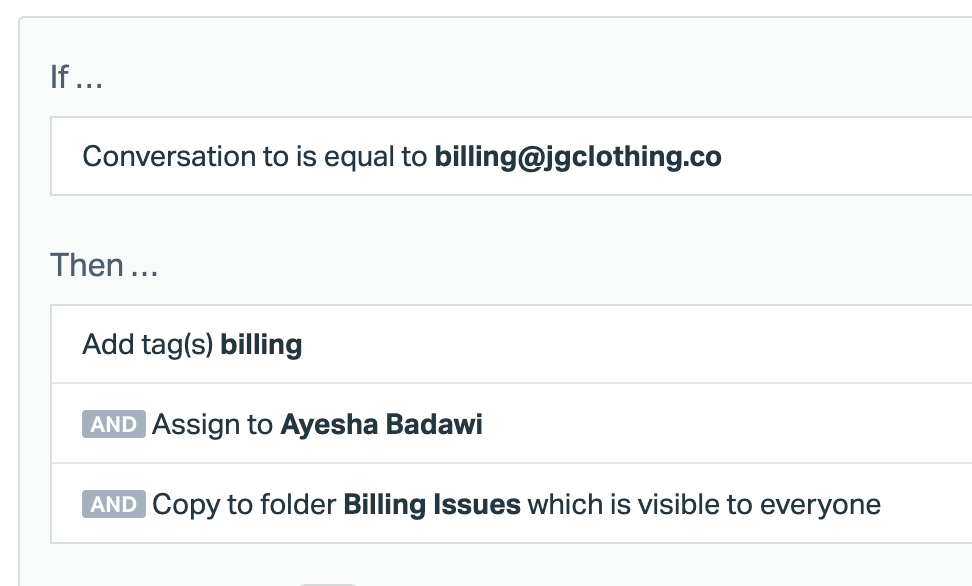972x586 pixels.
Task: Click the Billing Issues folder name
Action: tap(431, 504)
